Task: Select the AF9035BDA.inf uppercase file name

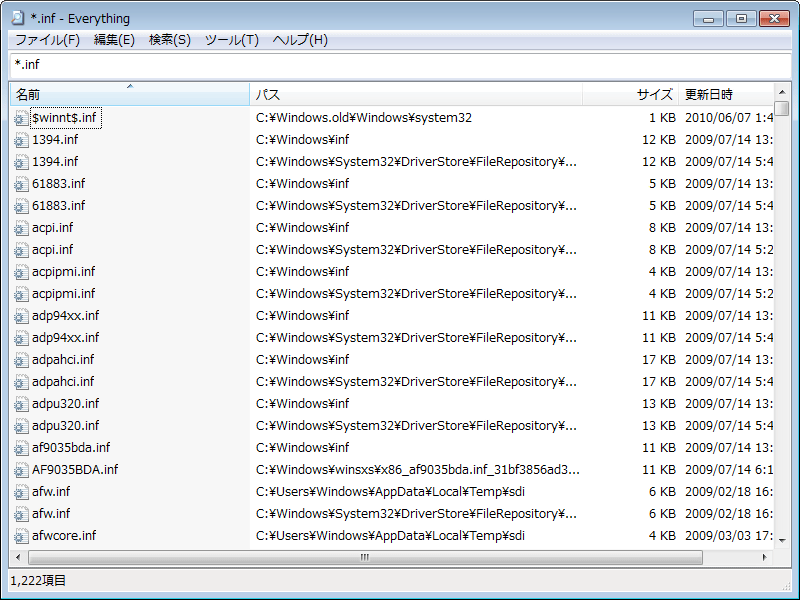Action: click(75, 469)
